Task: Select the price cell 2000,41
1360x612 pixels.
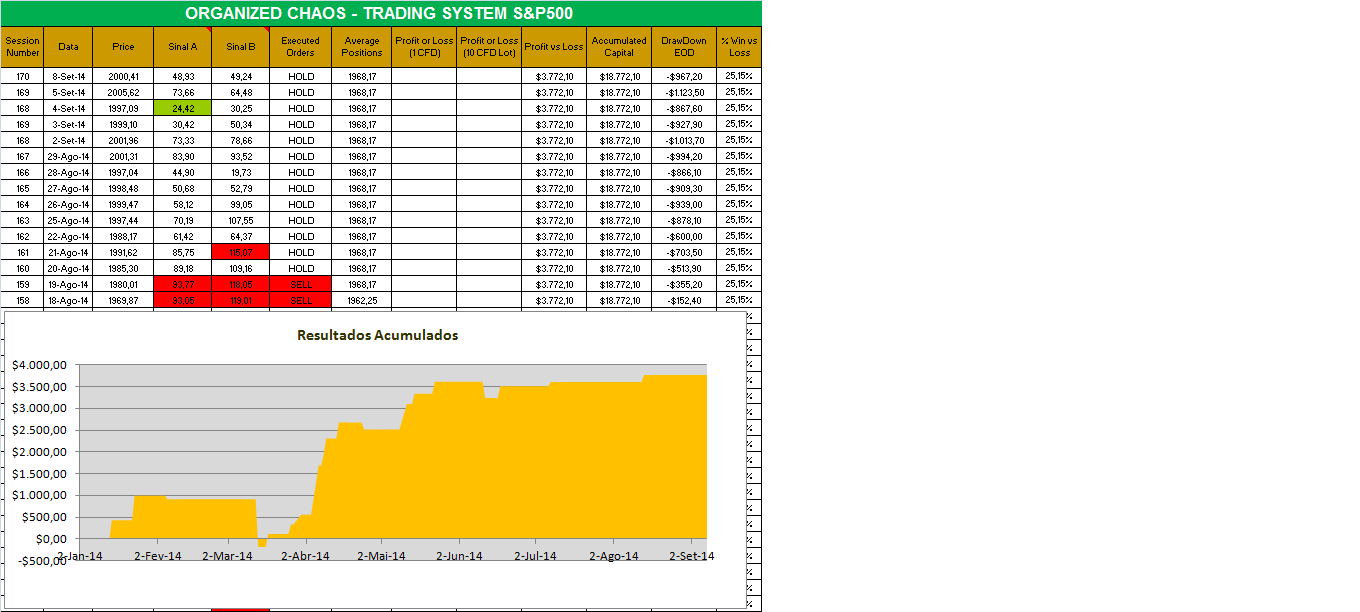Action: click(x=123, y=76)
